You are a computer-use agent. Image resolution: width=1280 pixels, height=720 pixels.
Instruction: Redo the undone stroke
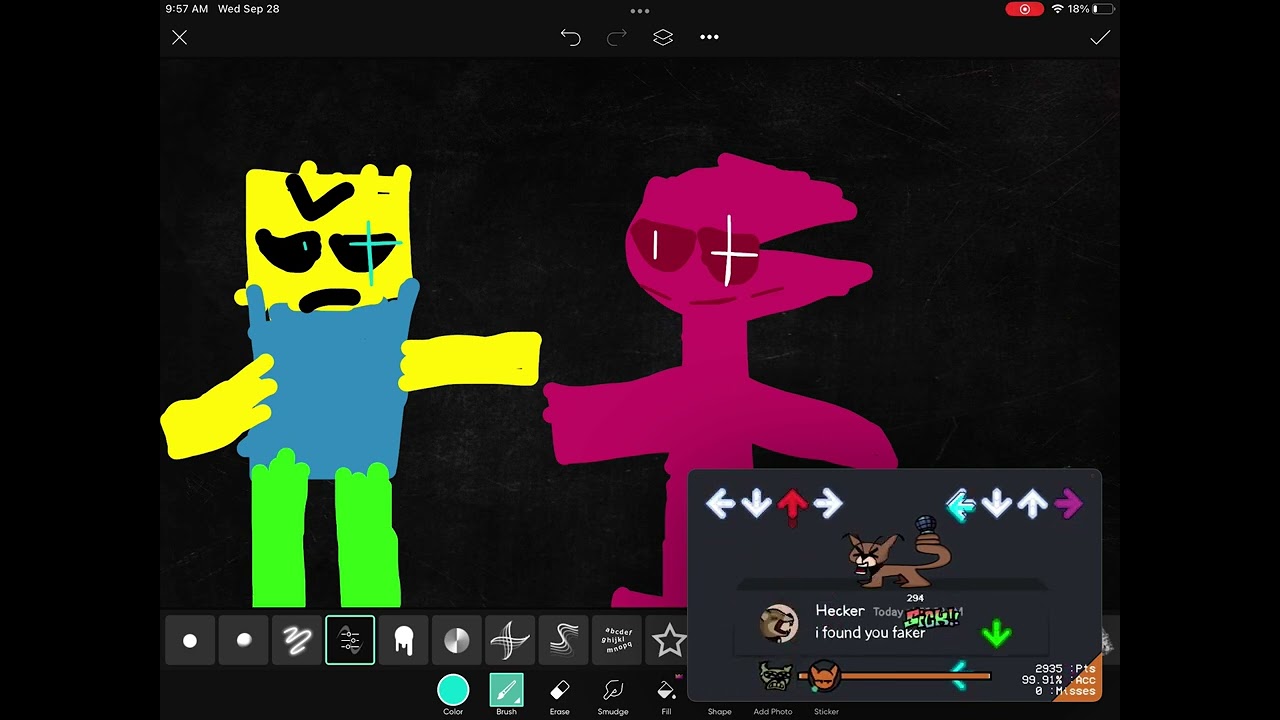[x=617, y=37]
